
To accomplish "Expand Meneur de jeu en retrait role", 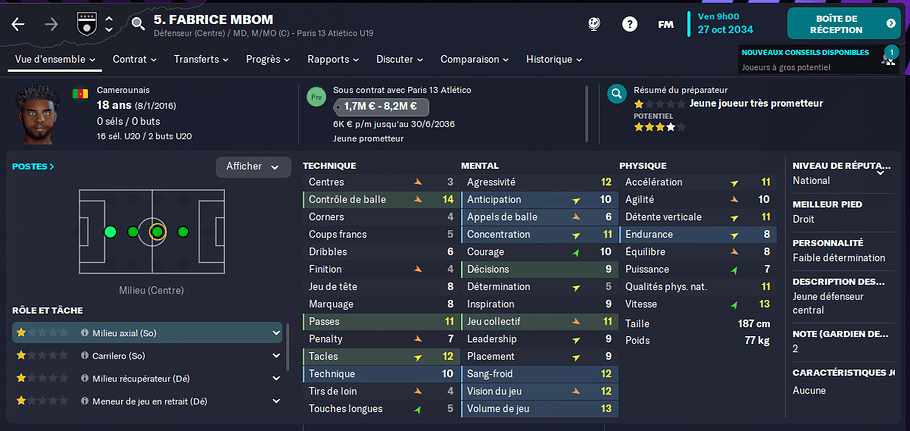I will [x=276, y=401].
